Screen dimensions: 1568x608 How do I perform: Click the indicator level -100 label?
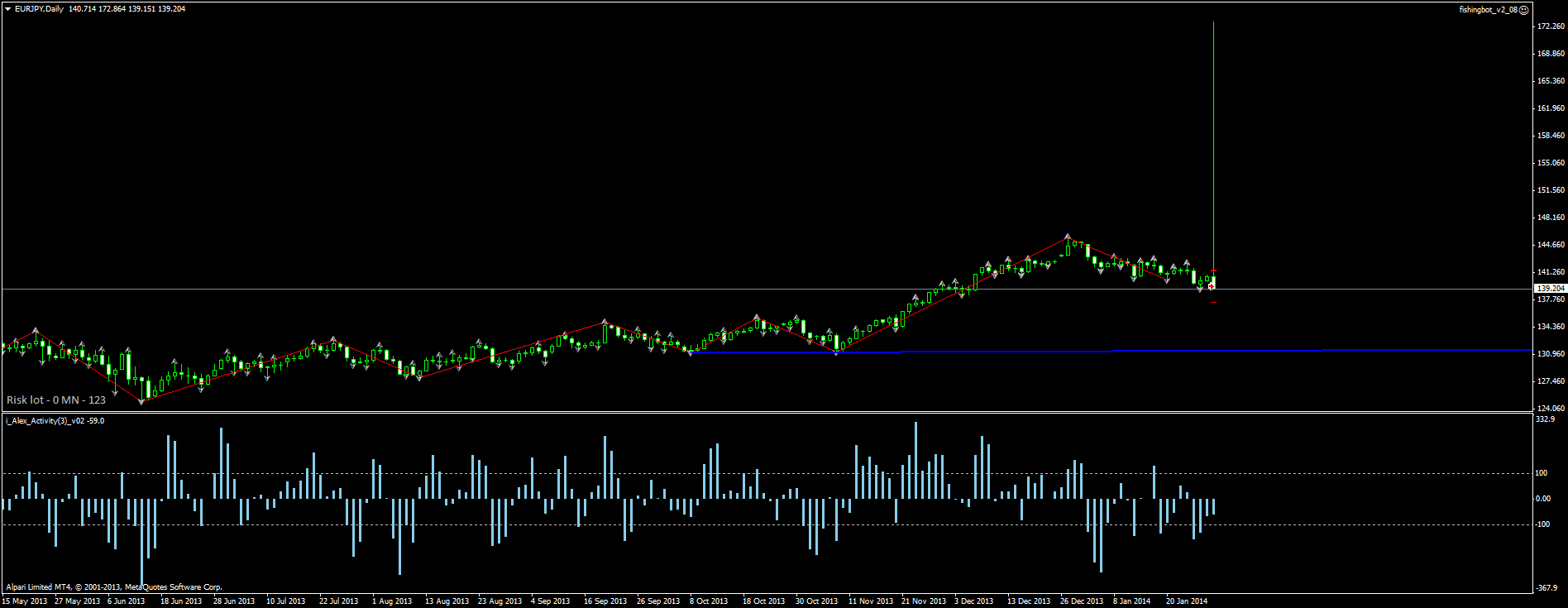click(x=1542, y=524)
